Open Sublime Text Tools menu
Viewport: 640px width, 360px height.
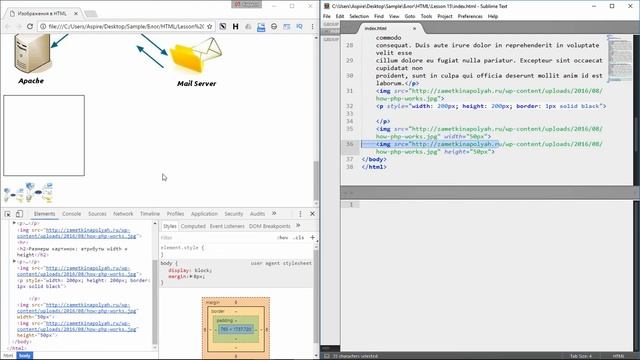tap(426, 16)
